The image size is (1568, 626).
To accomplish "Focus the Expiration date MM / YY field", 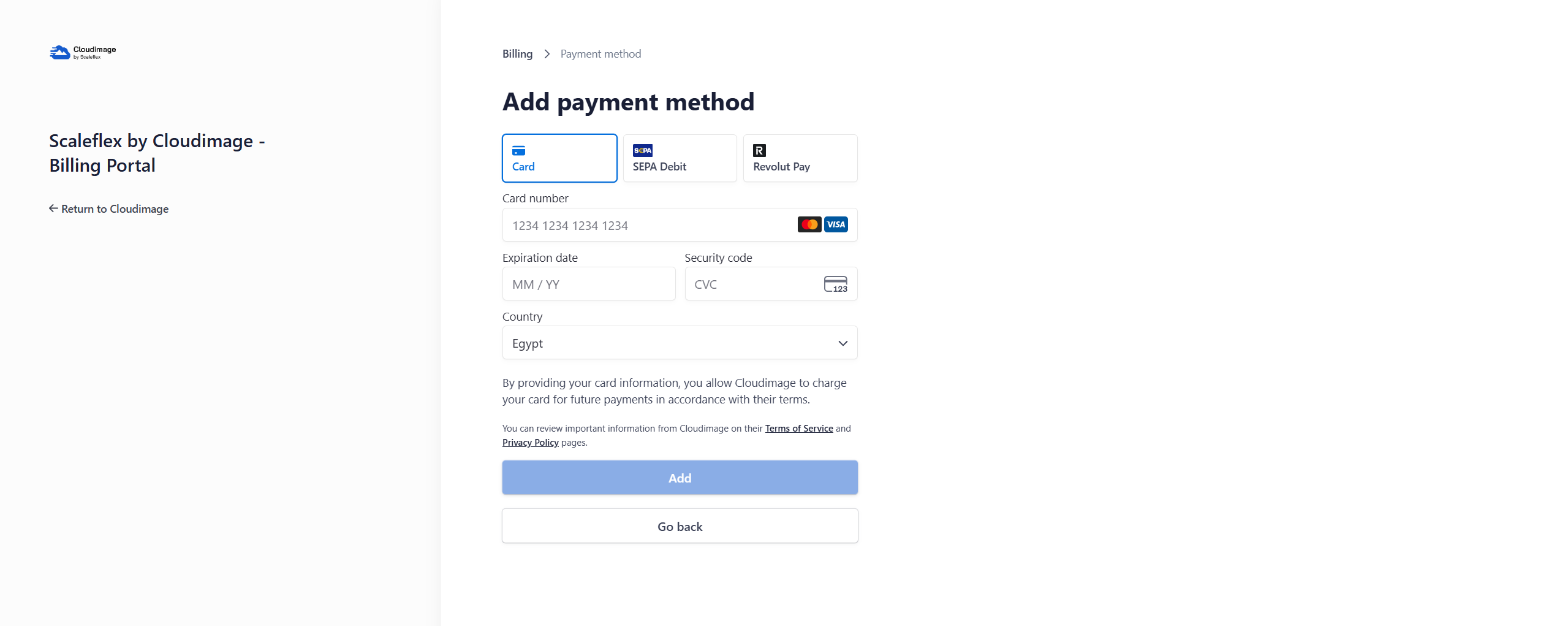I will click(x=588, y=284).
